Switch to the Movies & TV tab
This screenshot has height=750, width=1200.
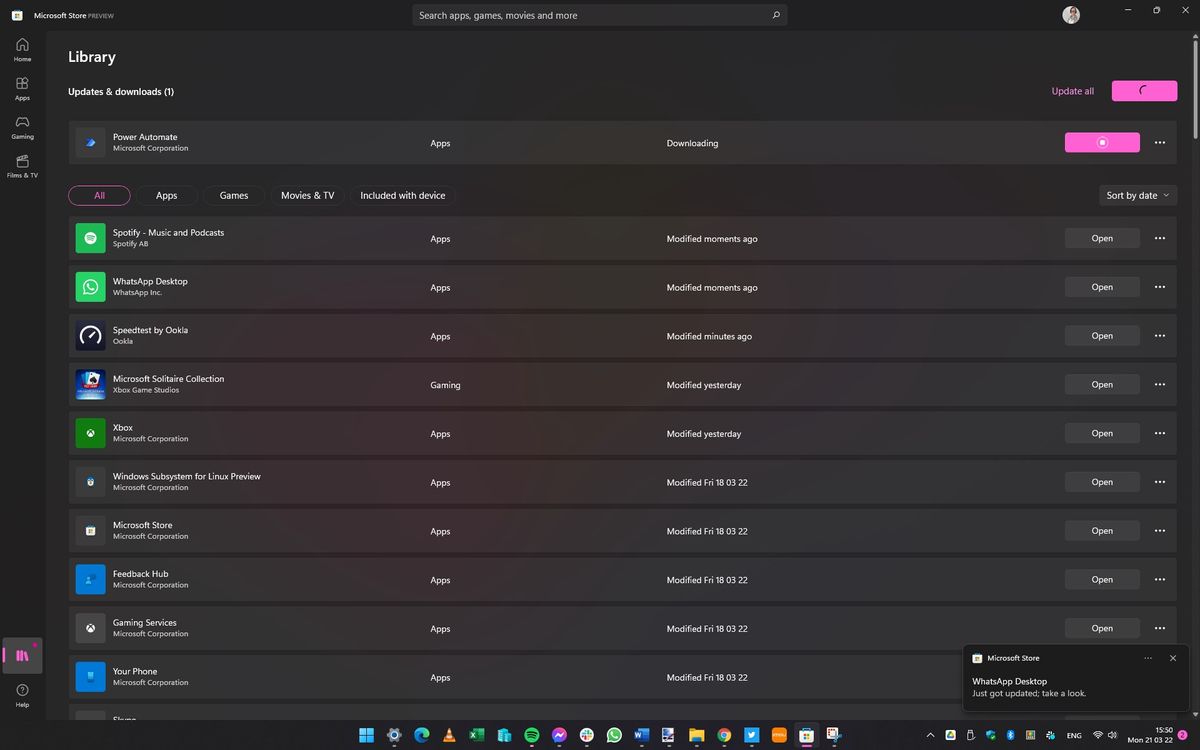tap(307, 195)
